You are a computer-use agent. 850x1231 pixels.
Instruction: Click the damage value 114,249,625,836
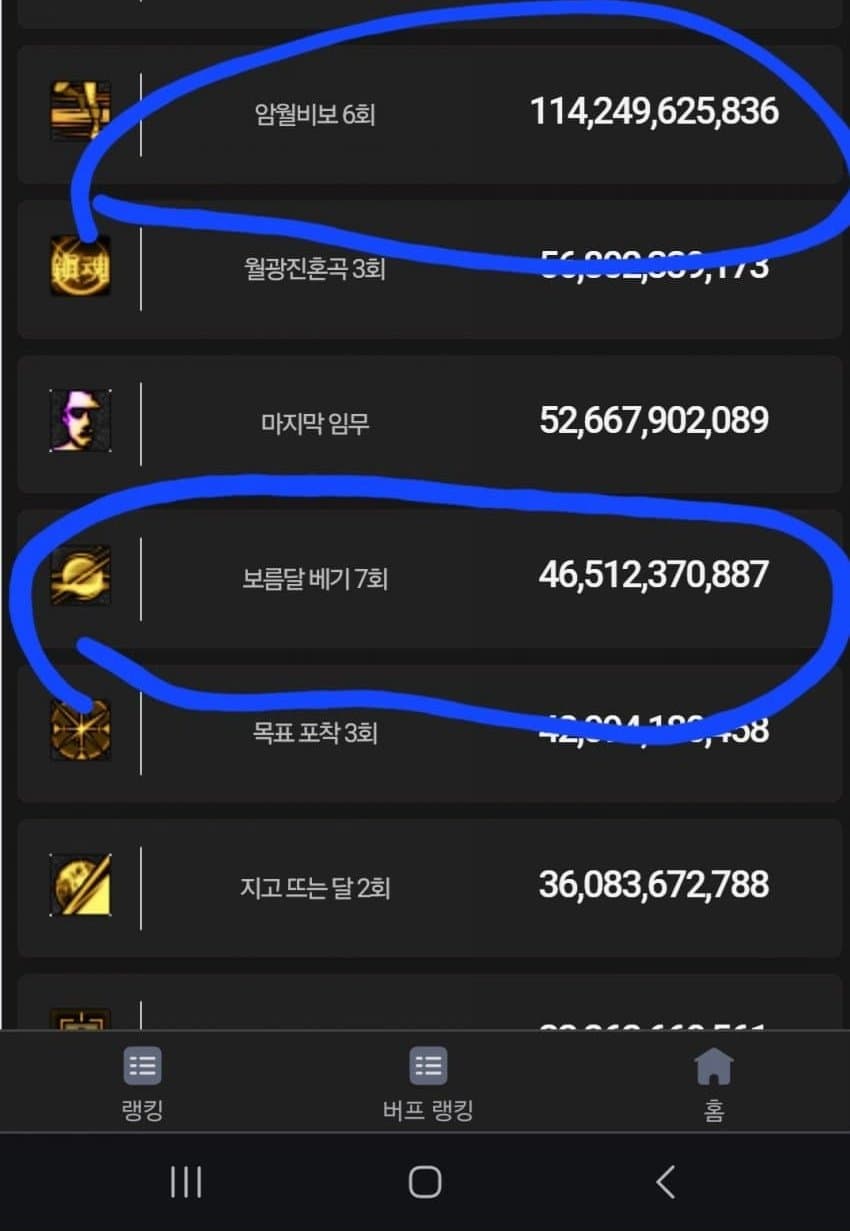(654, 111)
